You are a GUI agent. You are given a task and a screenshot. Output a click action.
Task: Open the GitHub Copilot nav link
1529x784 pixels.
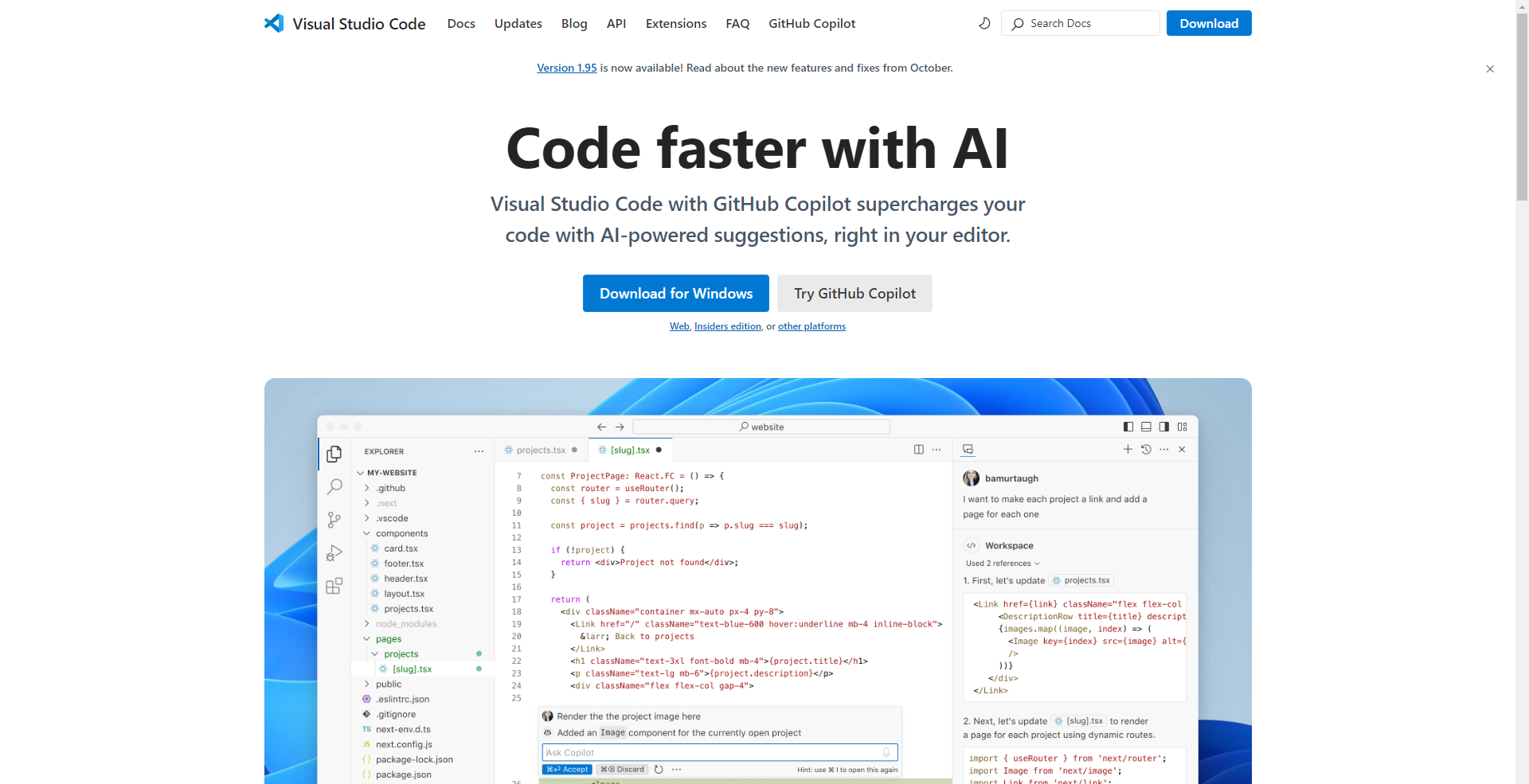pyautogui.click(x=811, y=23)
